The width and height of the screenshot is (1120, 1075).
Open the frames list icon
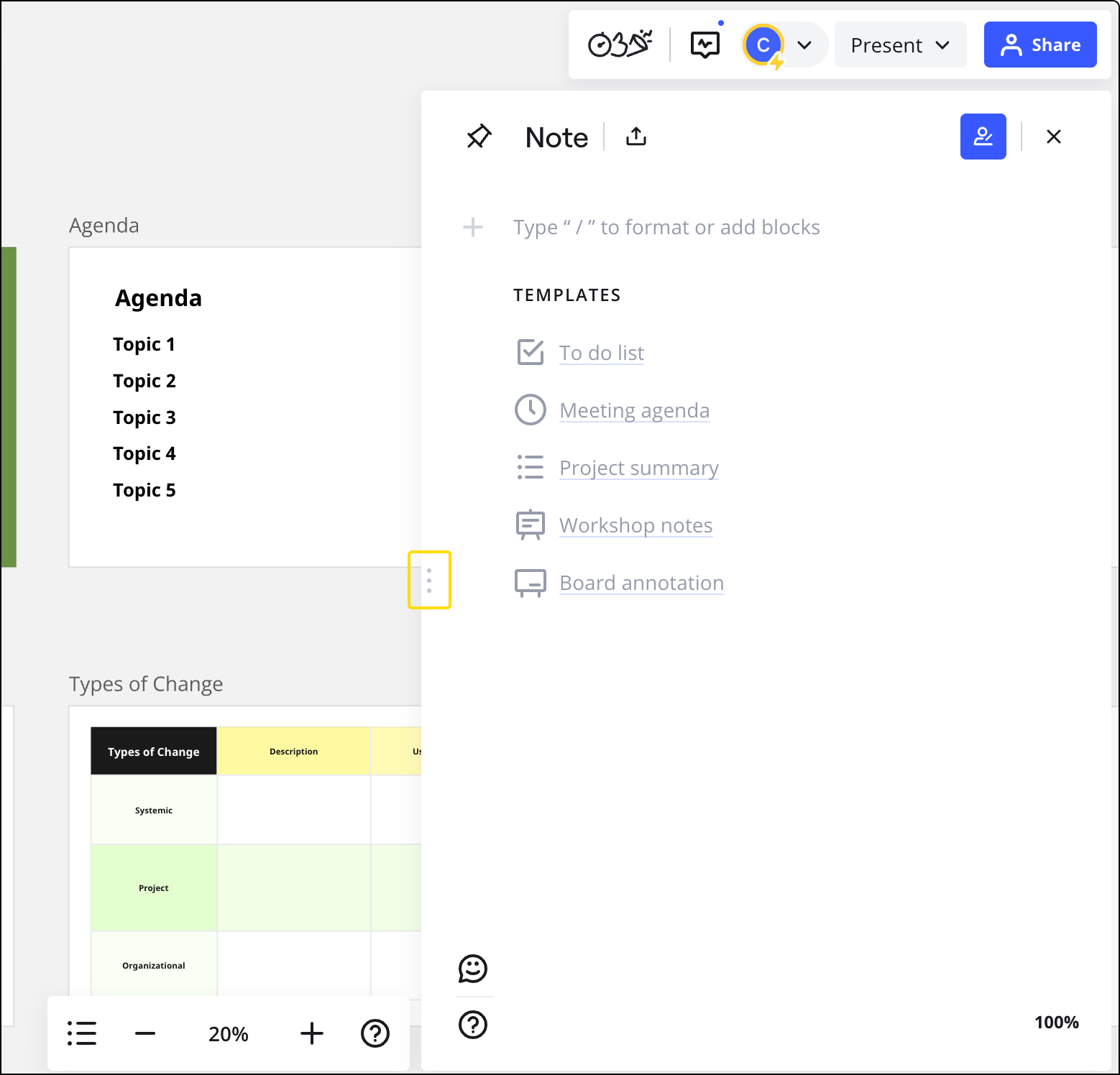(x=82, y=1033)
